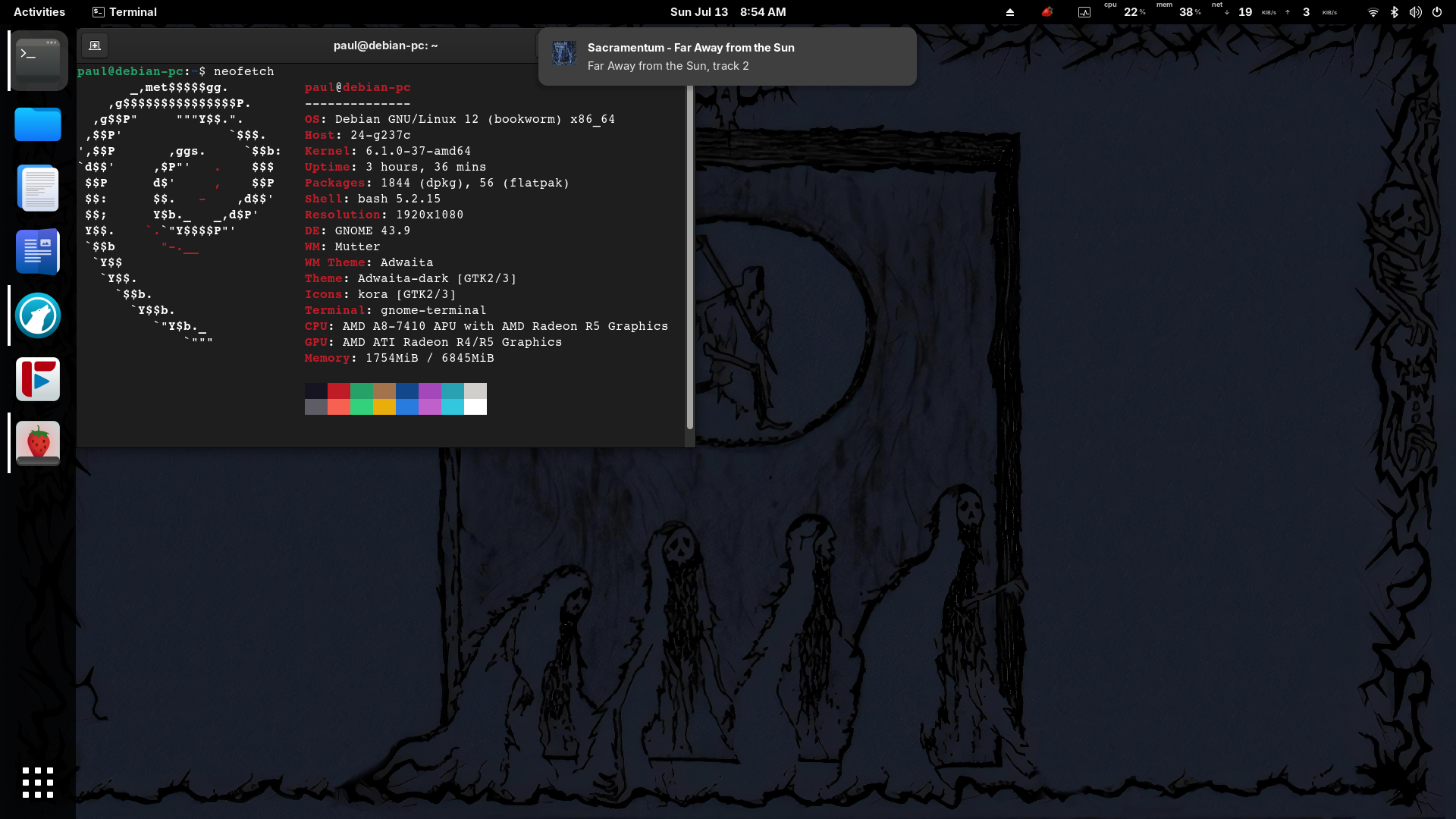
Task: Click the net download speed indicator
Action: pos(1244,11)
